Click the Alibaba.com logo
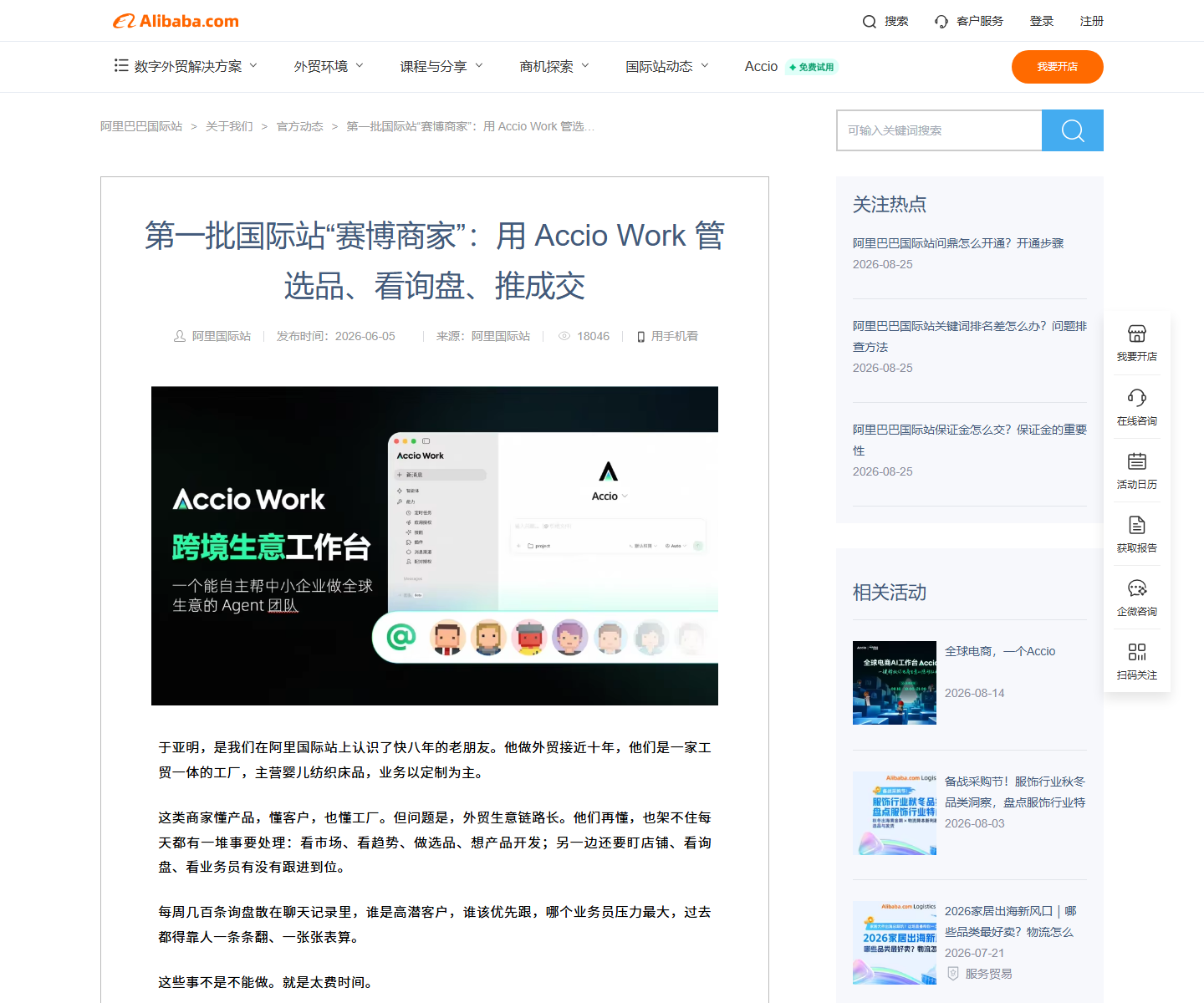 pos(176,21)
